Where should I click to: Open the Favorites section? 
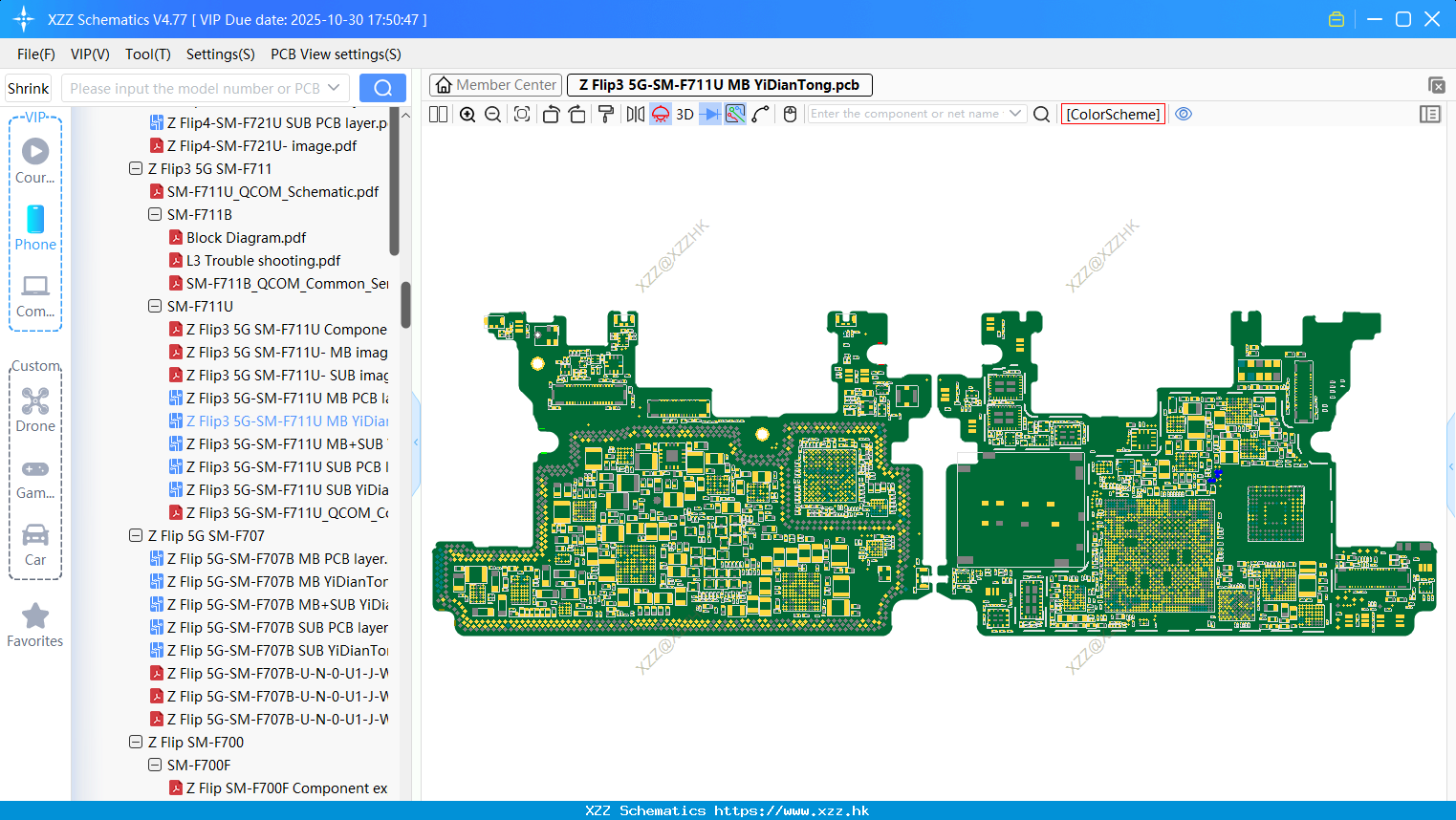tap(35, 626)
